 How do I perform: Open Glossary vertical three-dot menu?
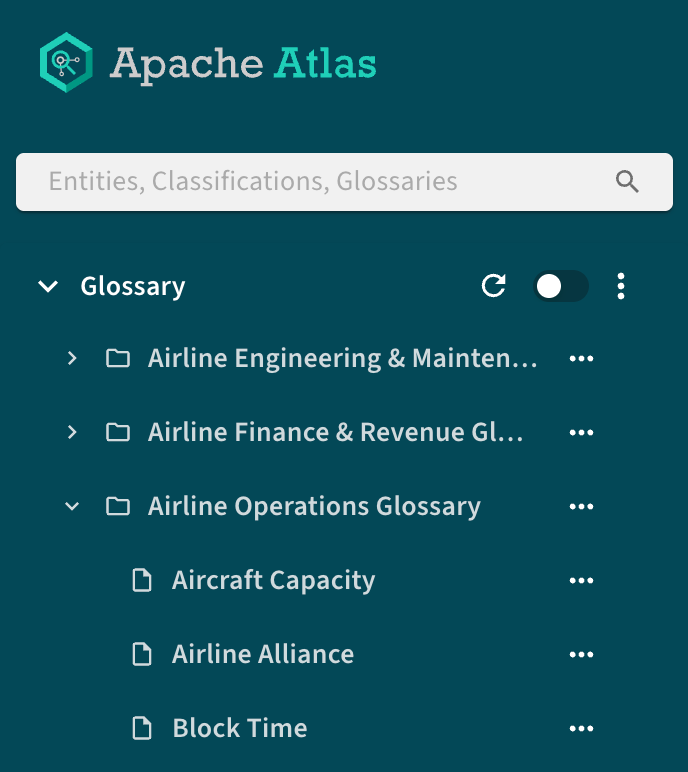pos(621,286)
